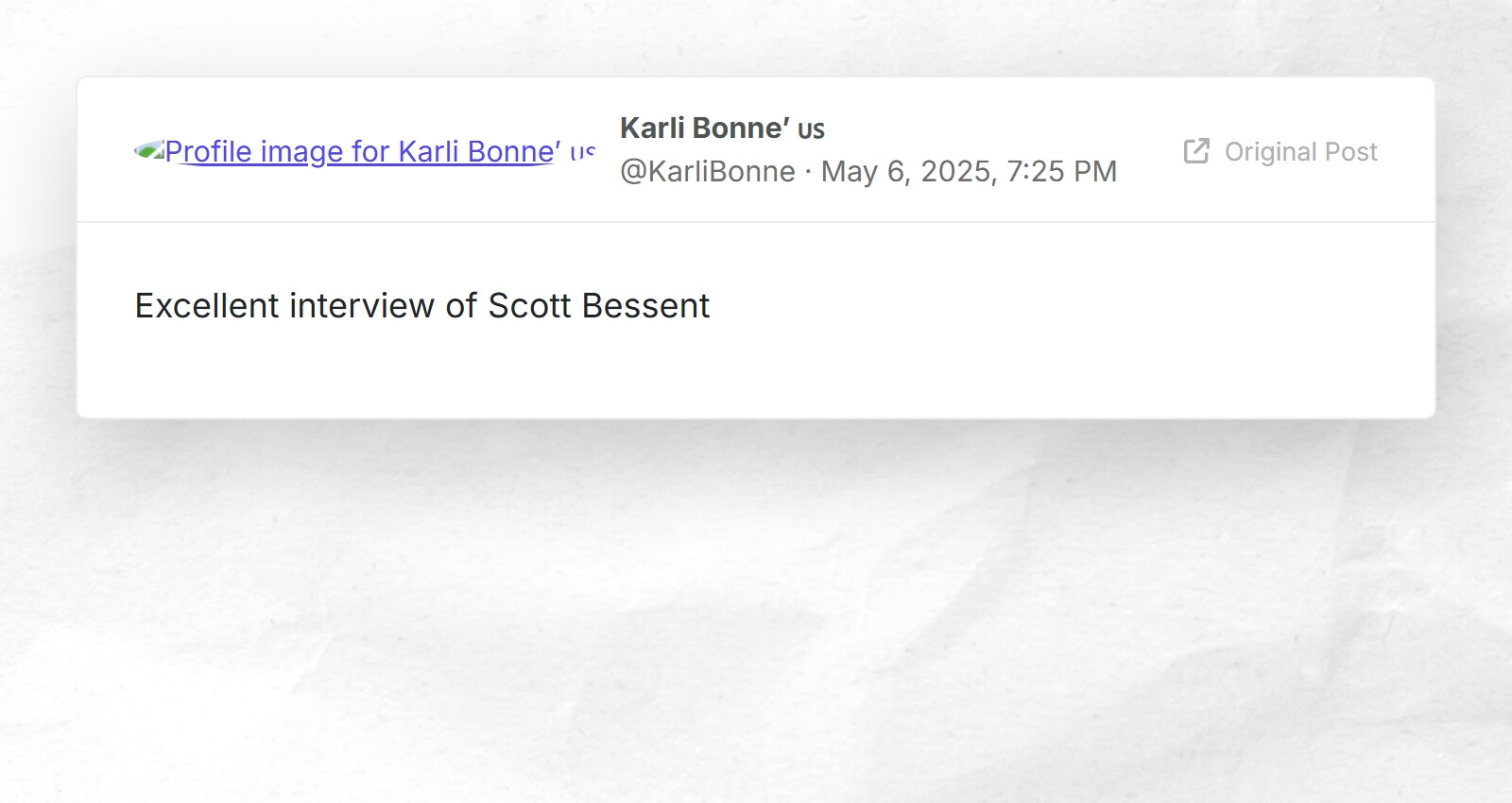Click the May 6, 2025 timestamp
The image size is (1512, 803).
pos(969,171)
